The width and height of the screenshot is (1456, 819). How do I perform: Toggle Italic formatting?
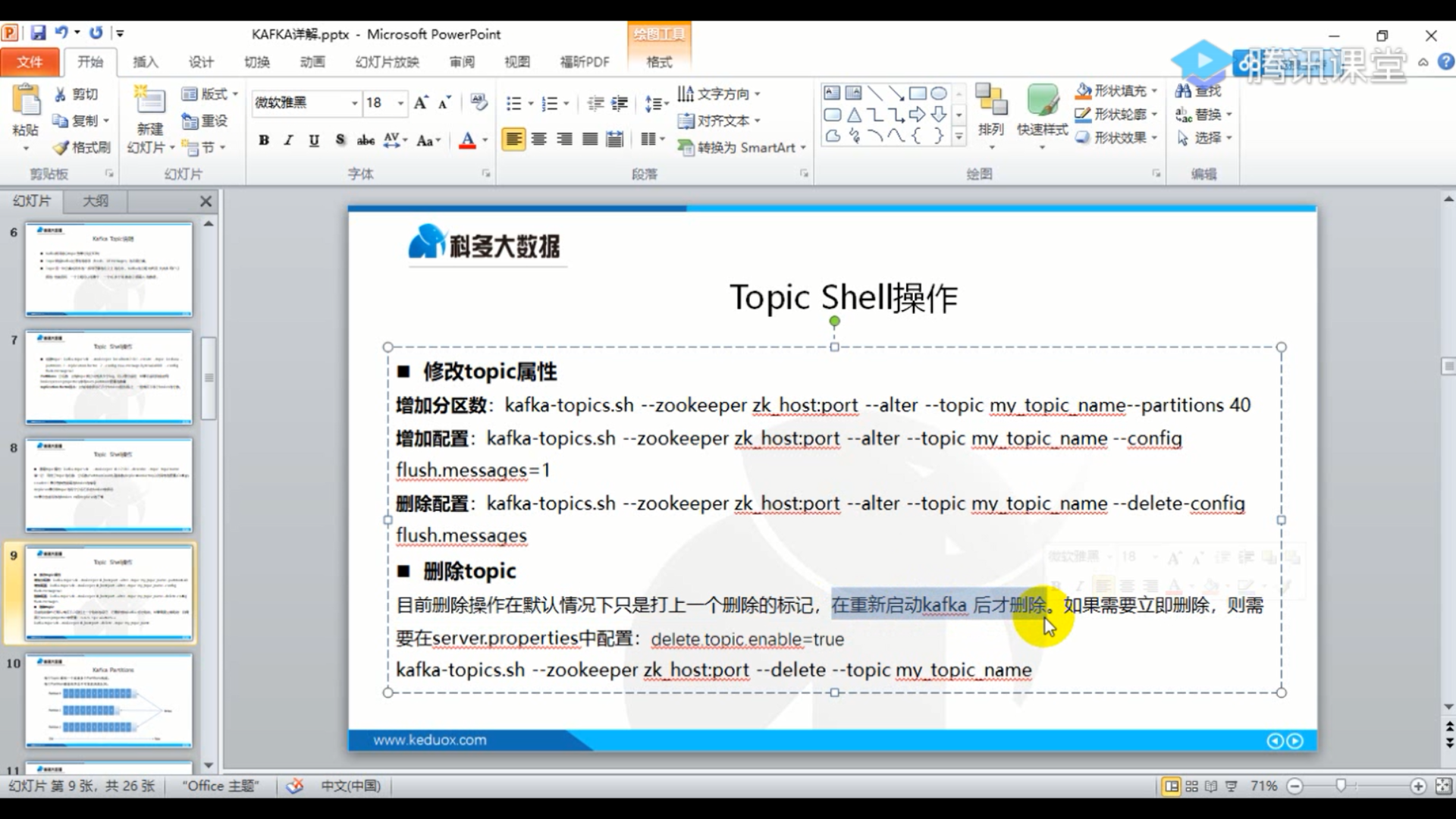click(288, 140)
